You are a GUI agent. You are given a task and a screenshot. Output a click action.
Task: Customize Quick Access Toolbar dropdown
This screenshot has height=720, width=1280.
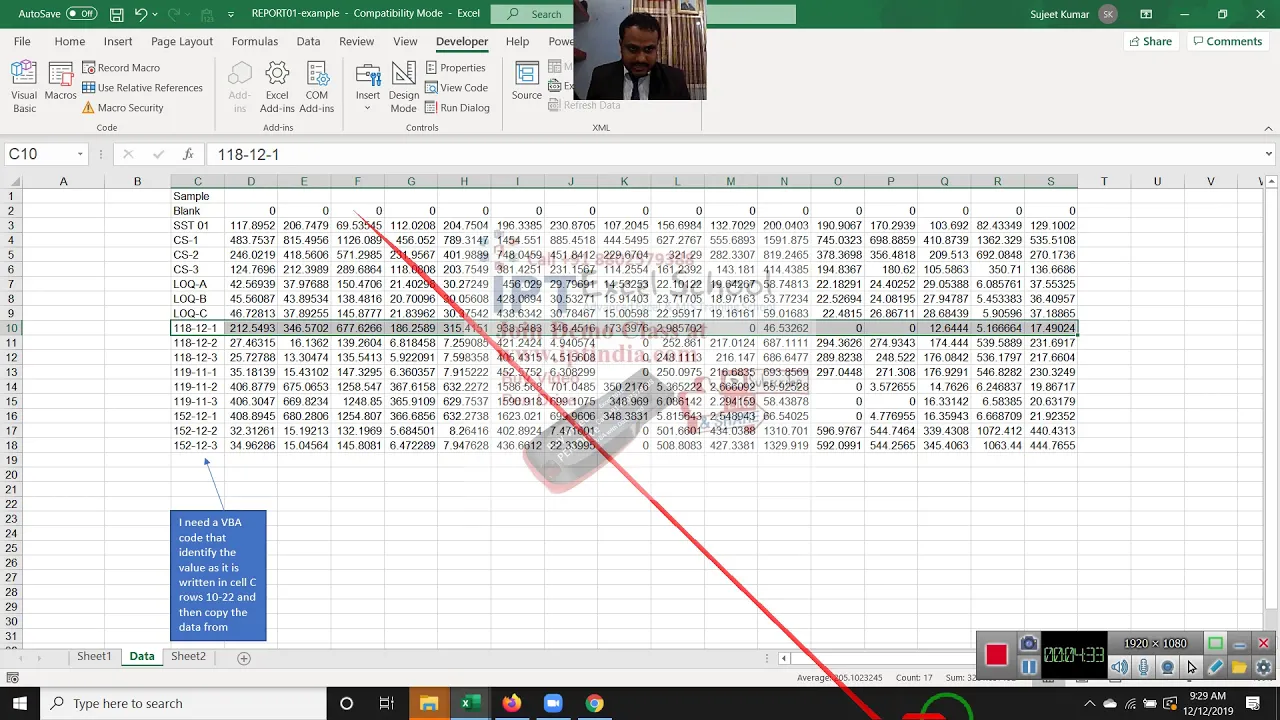point(231,14)
